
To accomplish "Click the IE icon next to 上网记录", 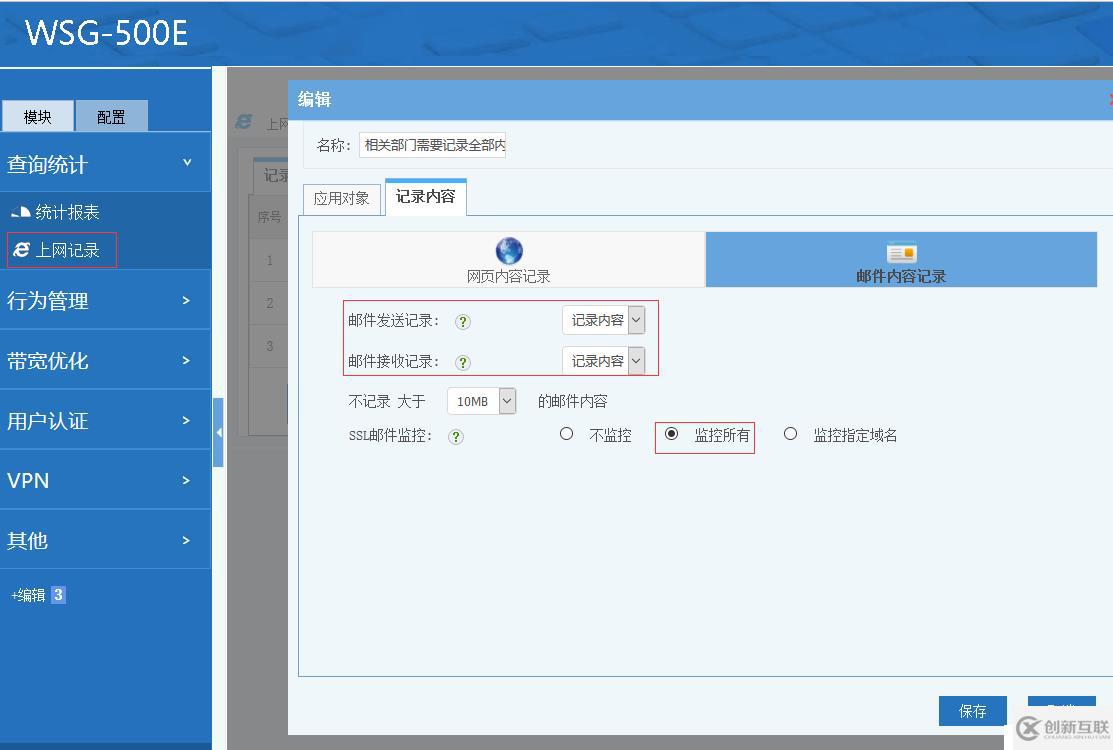I will point(21,250).
